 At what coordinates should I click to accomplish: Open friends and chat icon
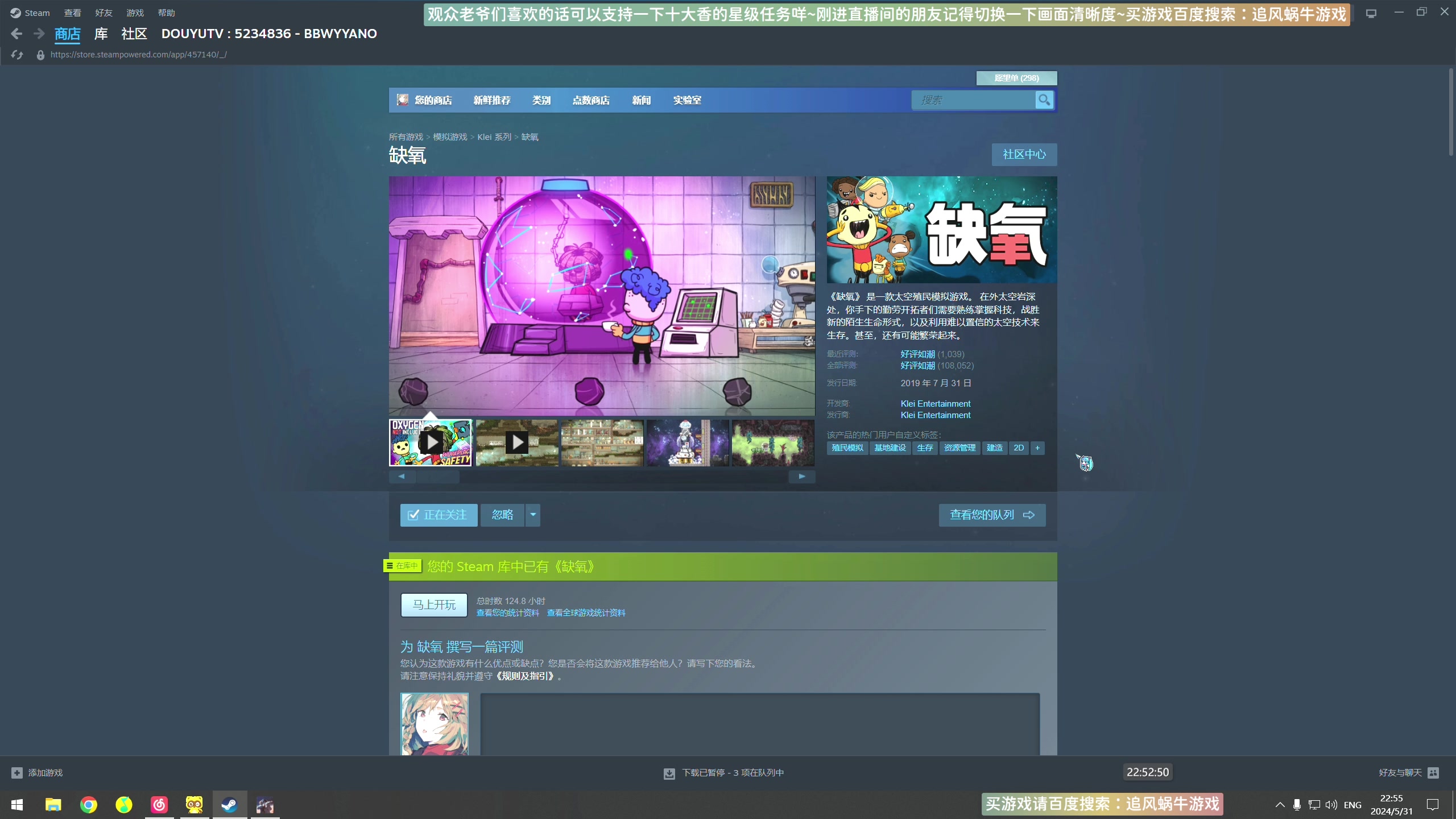click(x=1433, y=773)
